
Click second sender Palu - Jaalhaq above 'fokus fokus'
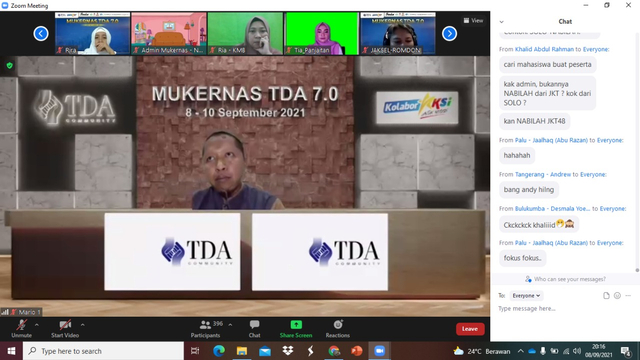[x=551, y=243]
